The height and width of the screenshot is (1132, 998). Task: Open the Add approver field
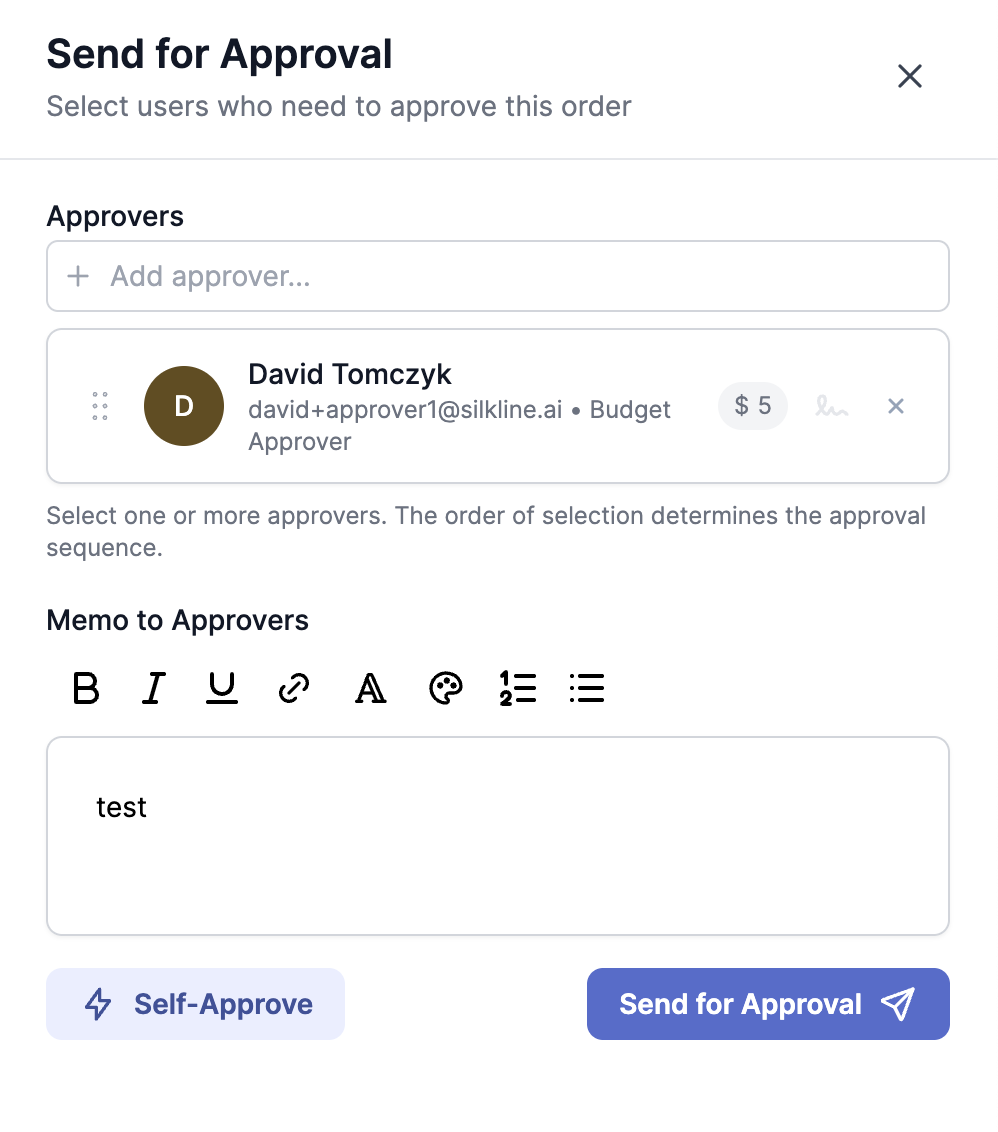tap(498, 276)
